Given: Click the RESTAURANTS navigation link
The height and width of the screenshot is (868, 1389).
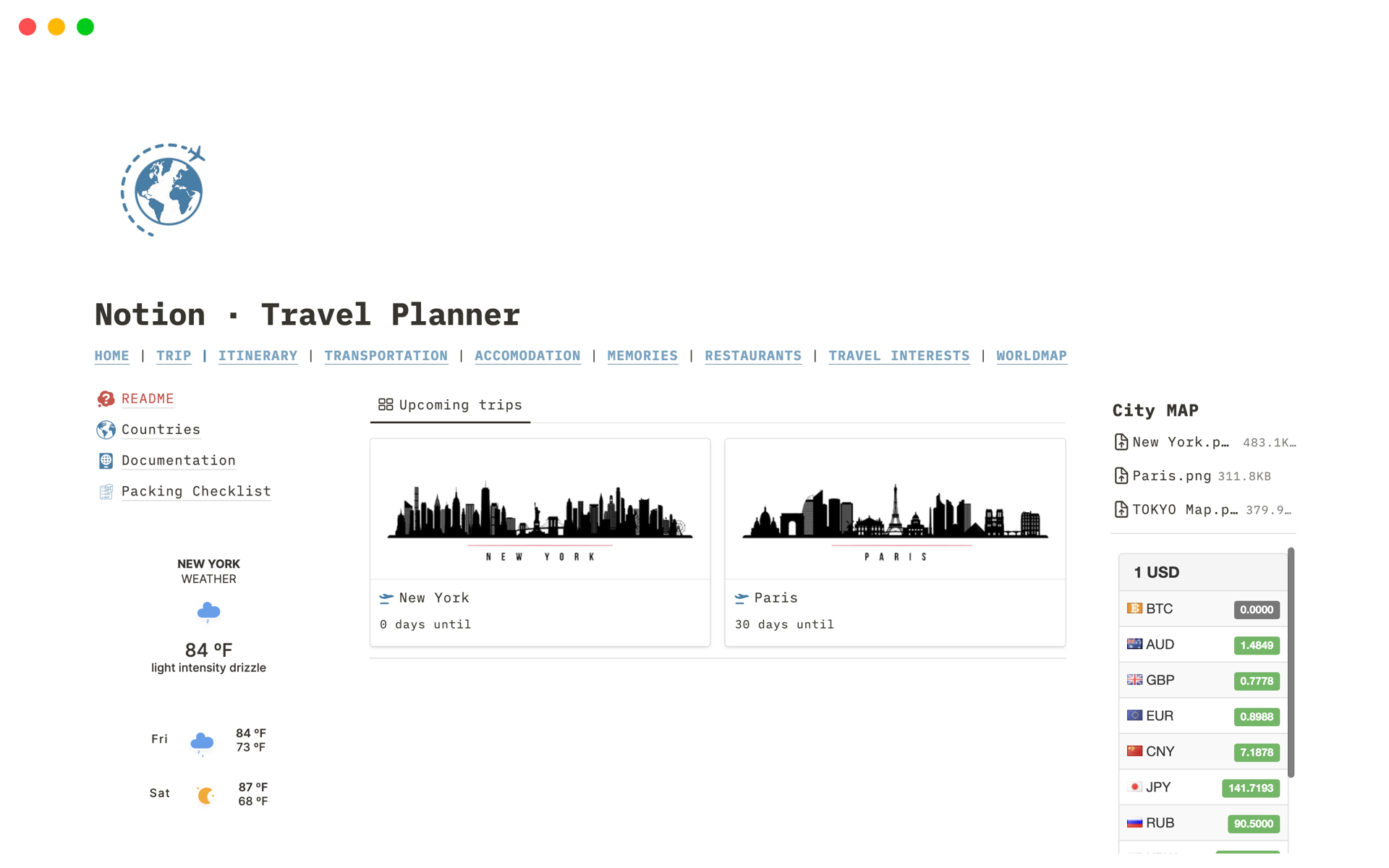Looking at the screenshot, I should tap(753, 355).
